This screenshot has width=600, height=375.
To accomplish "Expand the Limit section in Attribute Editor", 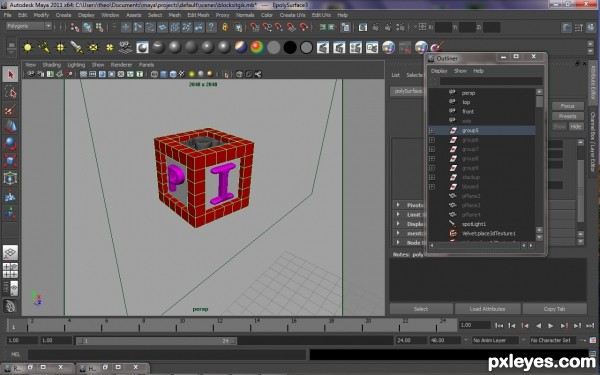I will point(398,214).
